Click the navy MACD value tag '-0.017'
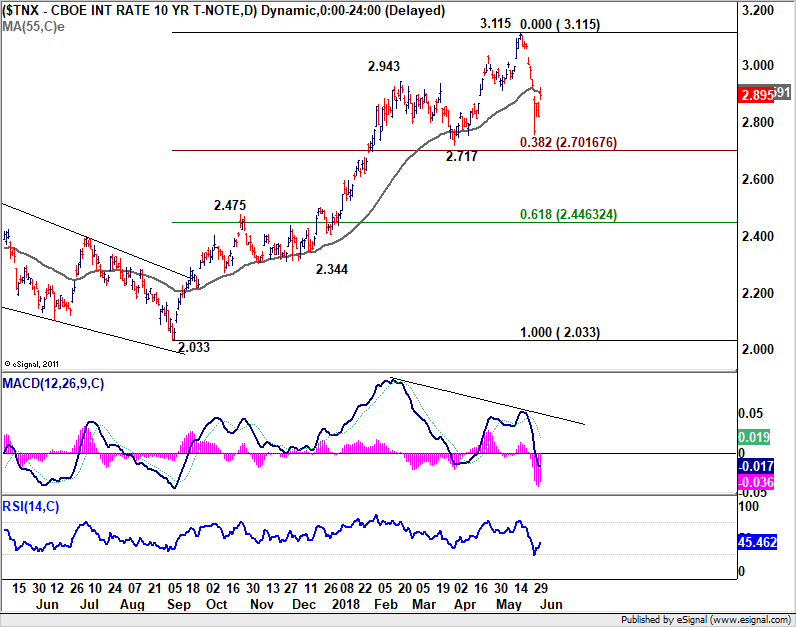The width and height of the screenshot is (796, 627). coord(756,466)
